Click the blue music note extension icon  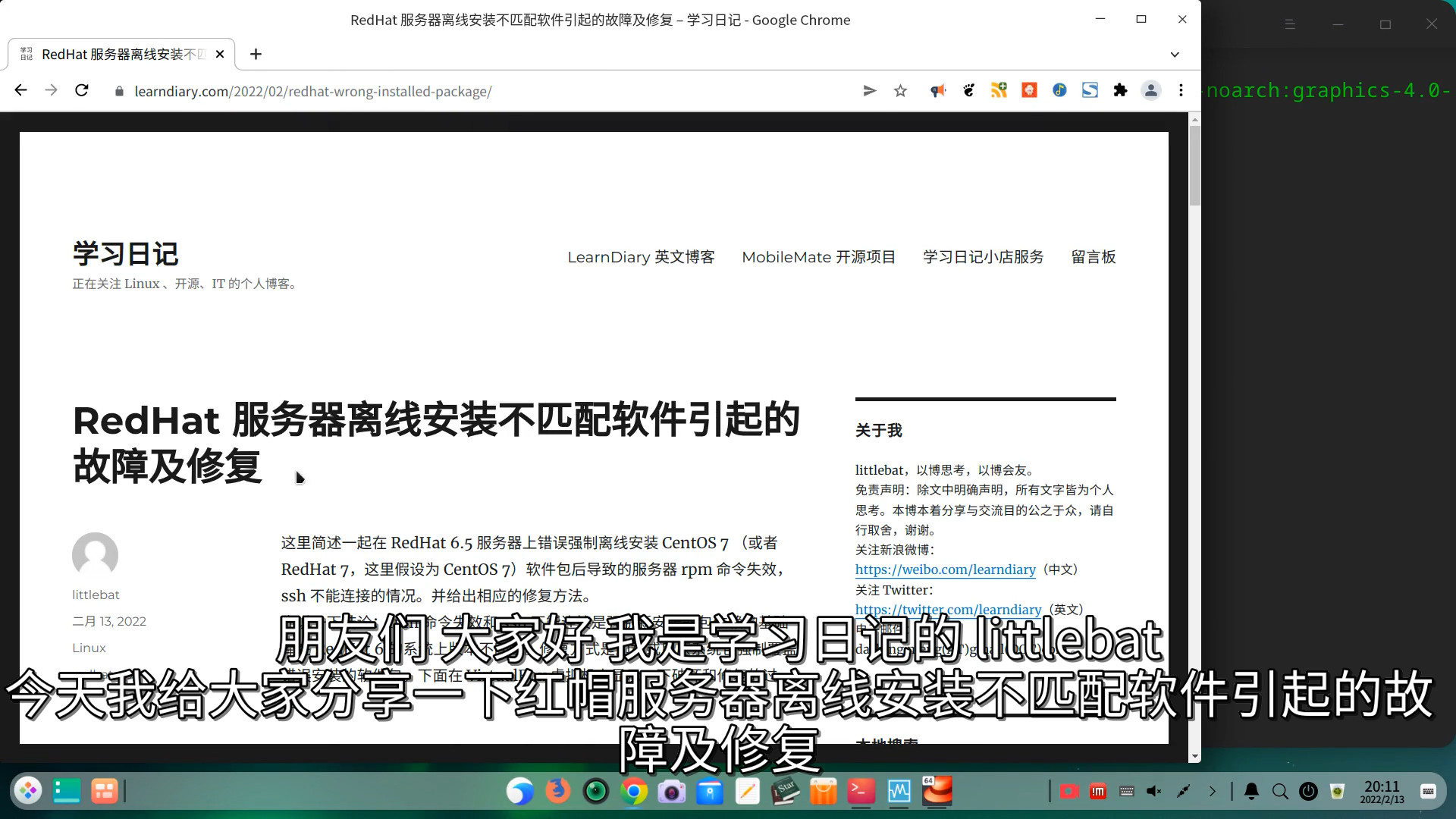pyautogui.click(x=1059, y=91)
